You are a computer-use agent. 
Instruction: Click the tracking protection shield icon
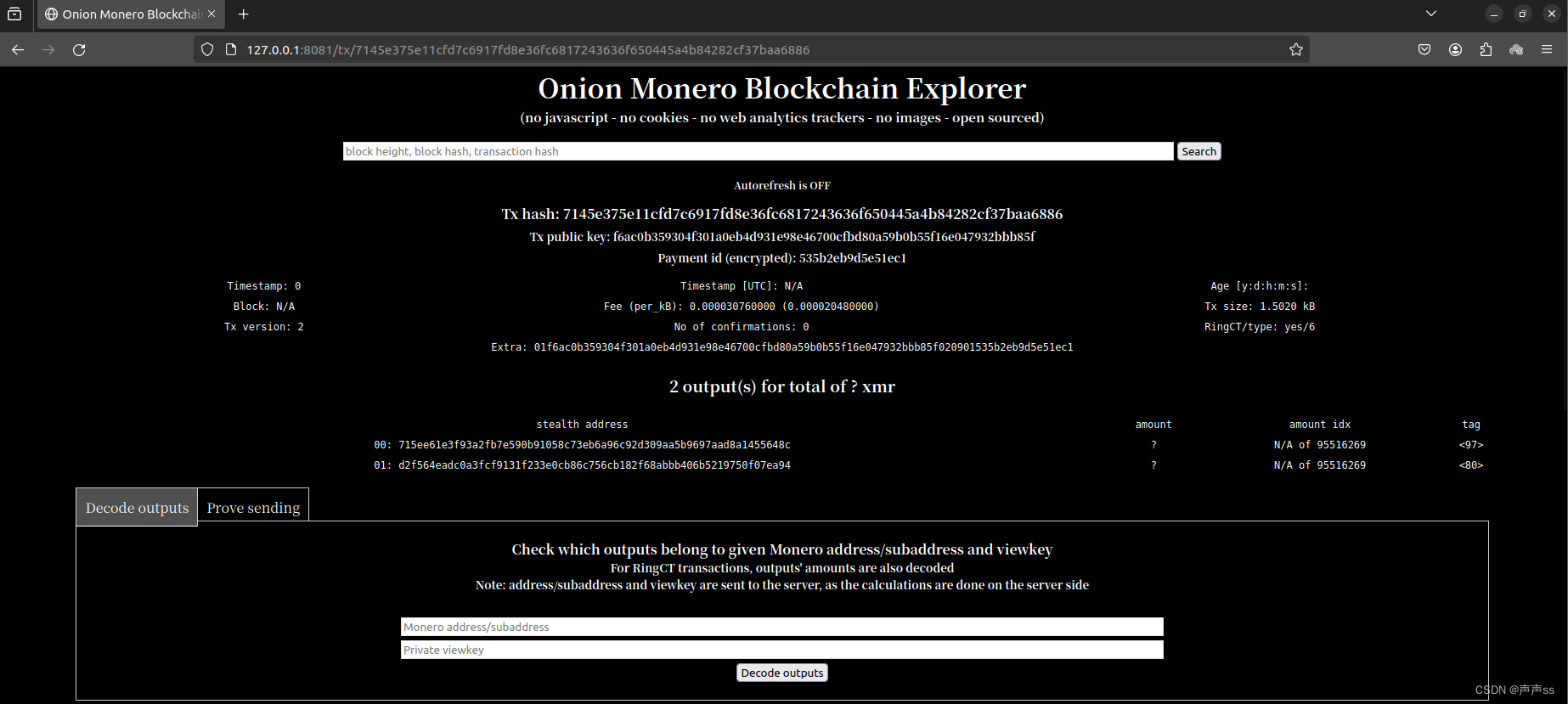click(207, 50)
